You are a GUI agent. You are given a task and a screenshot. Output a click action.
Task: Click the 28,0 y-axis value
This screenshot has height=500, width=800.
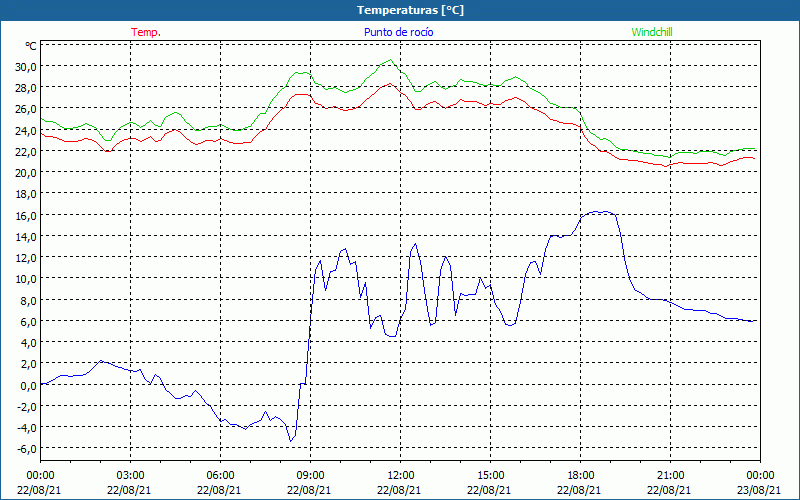click(27, 88)
